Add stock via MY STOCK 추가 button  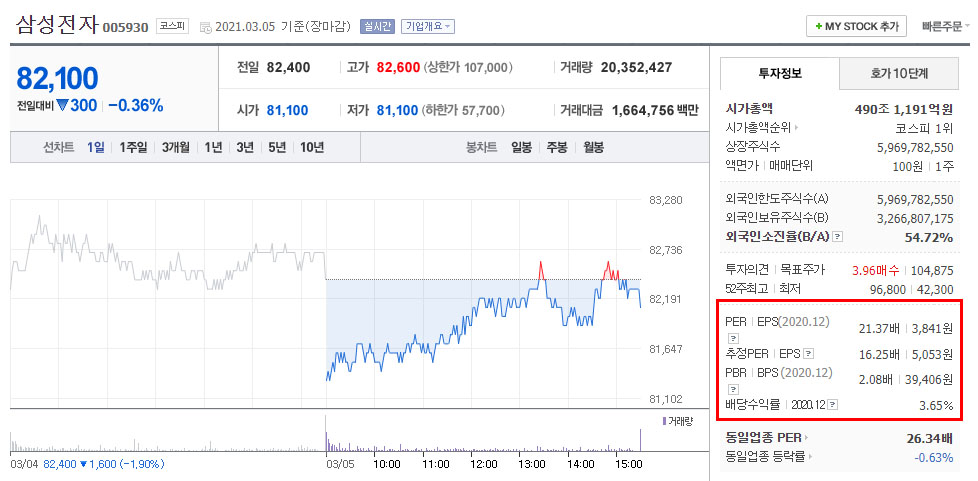(856, 26)
